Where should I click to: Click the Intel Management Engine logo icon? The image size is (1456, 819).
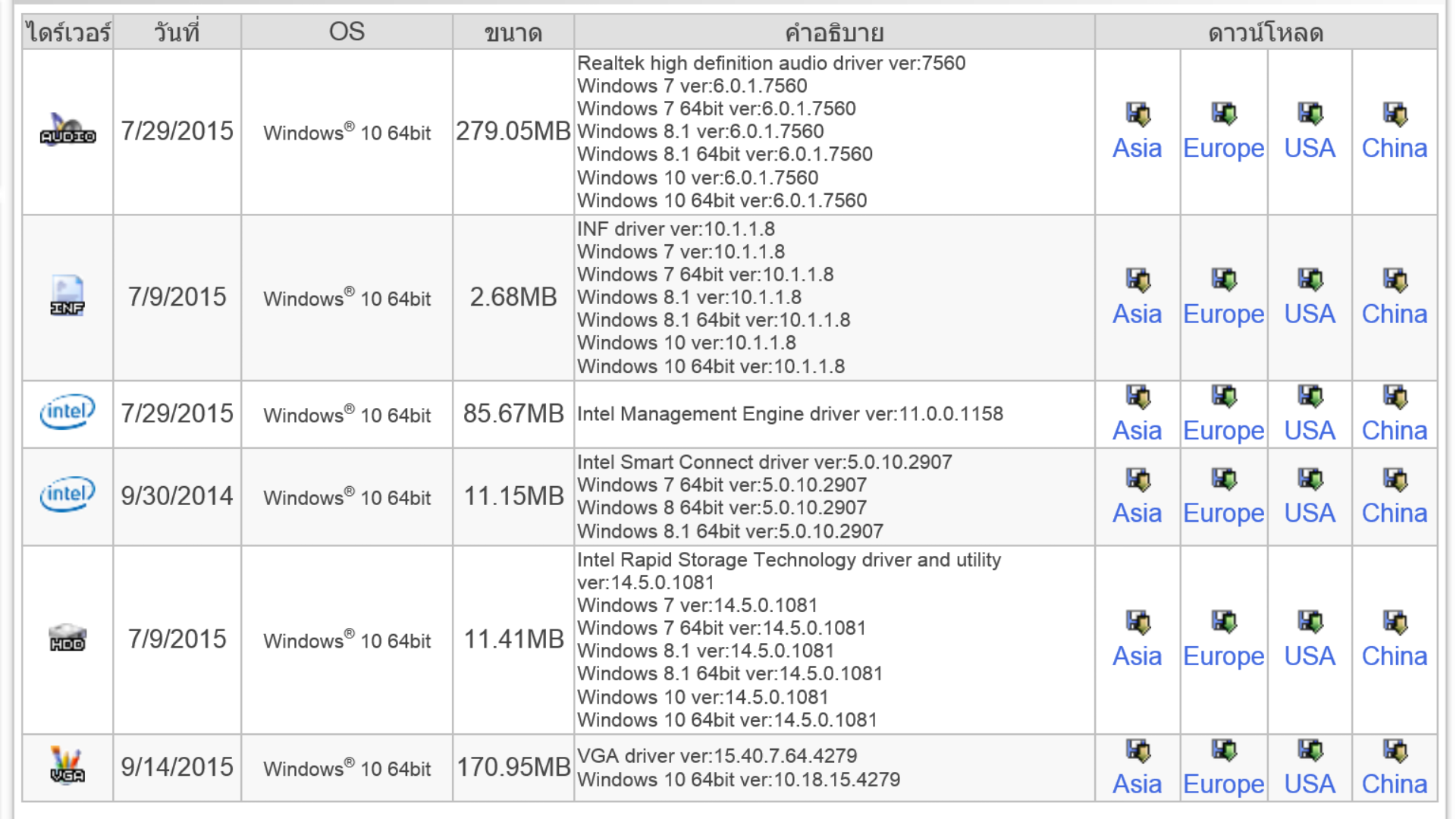(67, 413)
